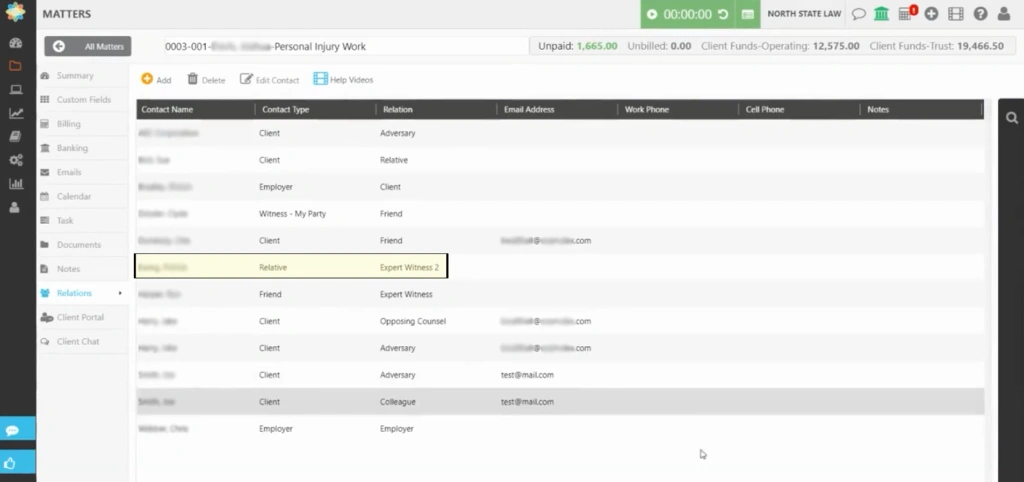Viewport: 1024px width, 482px height.
Task: Open the question mark help icon
Action: point(980,14)
